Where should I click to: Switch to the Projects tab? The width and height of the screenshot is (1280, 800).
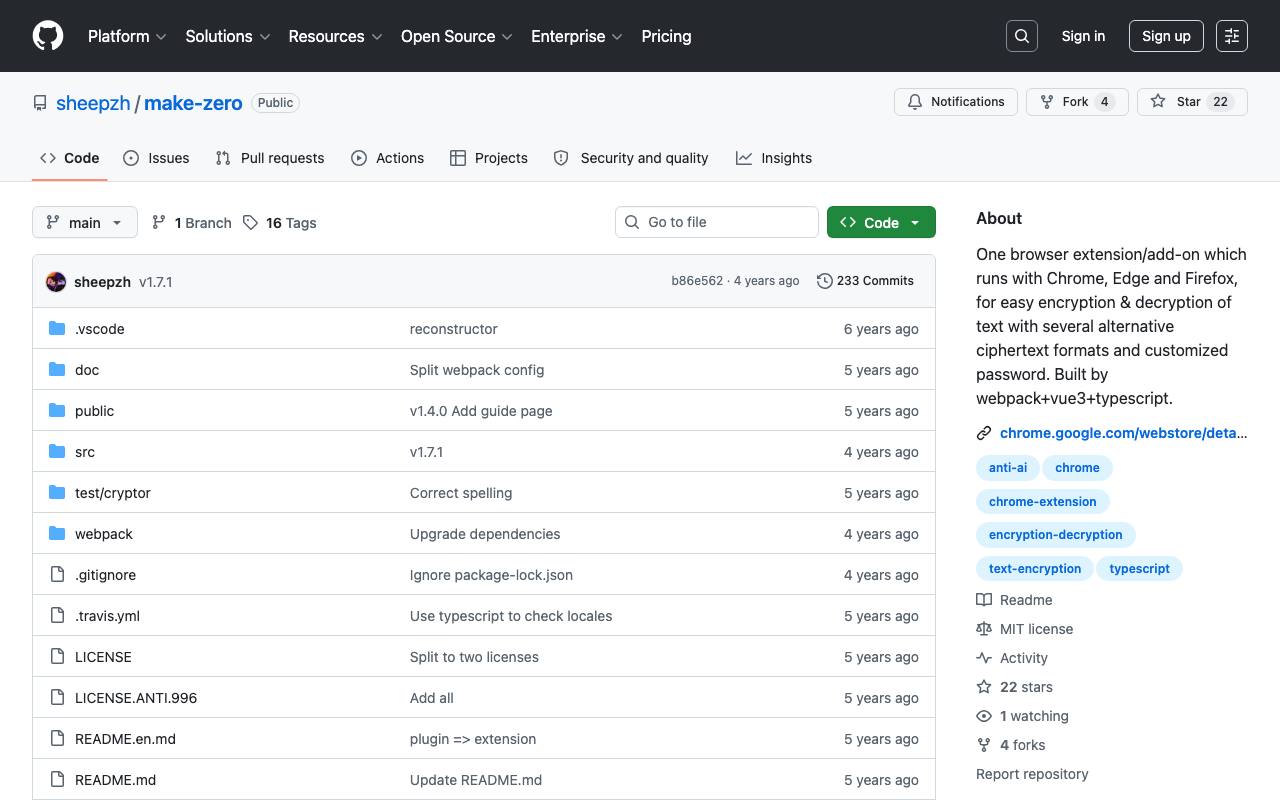(x=489, y=158)
